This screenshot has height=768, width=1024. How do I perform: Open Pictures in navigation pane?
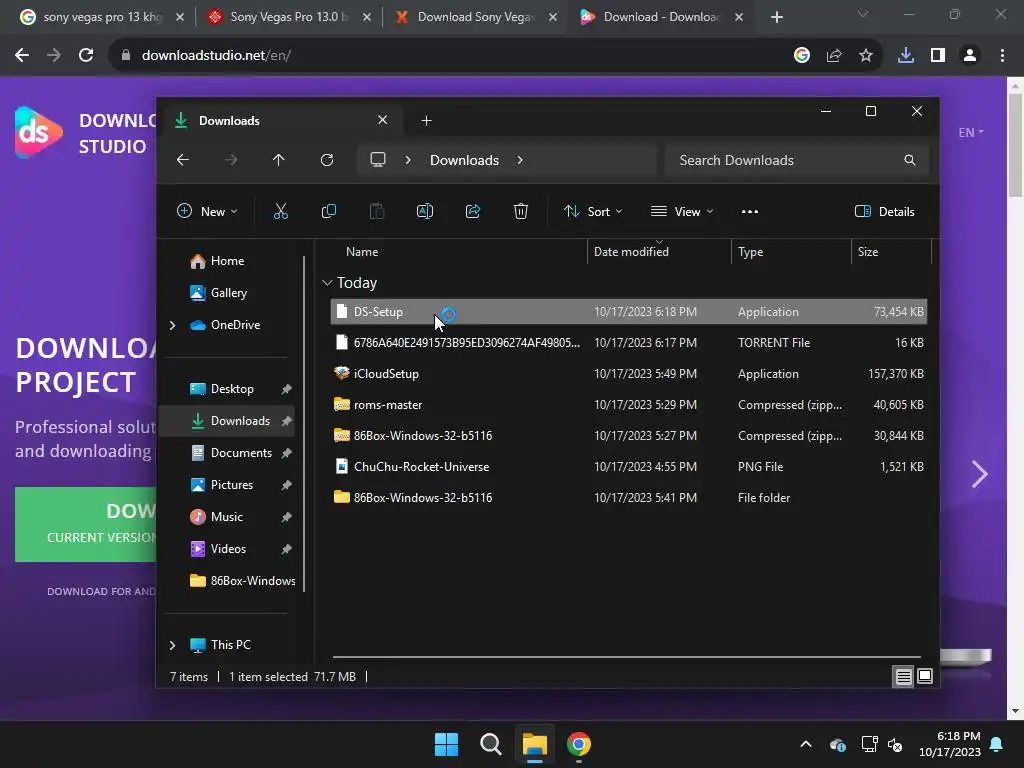(232, 485)
